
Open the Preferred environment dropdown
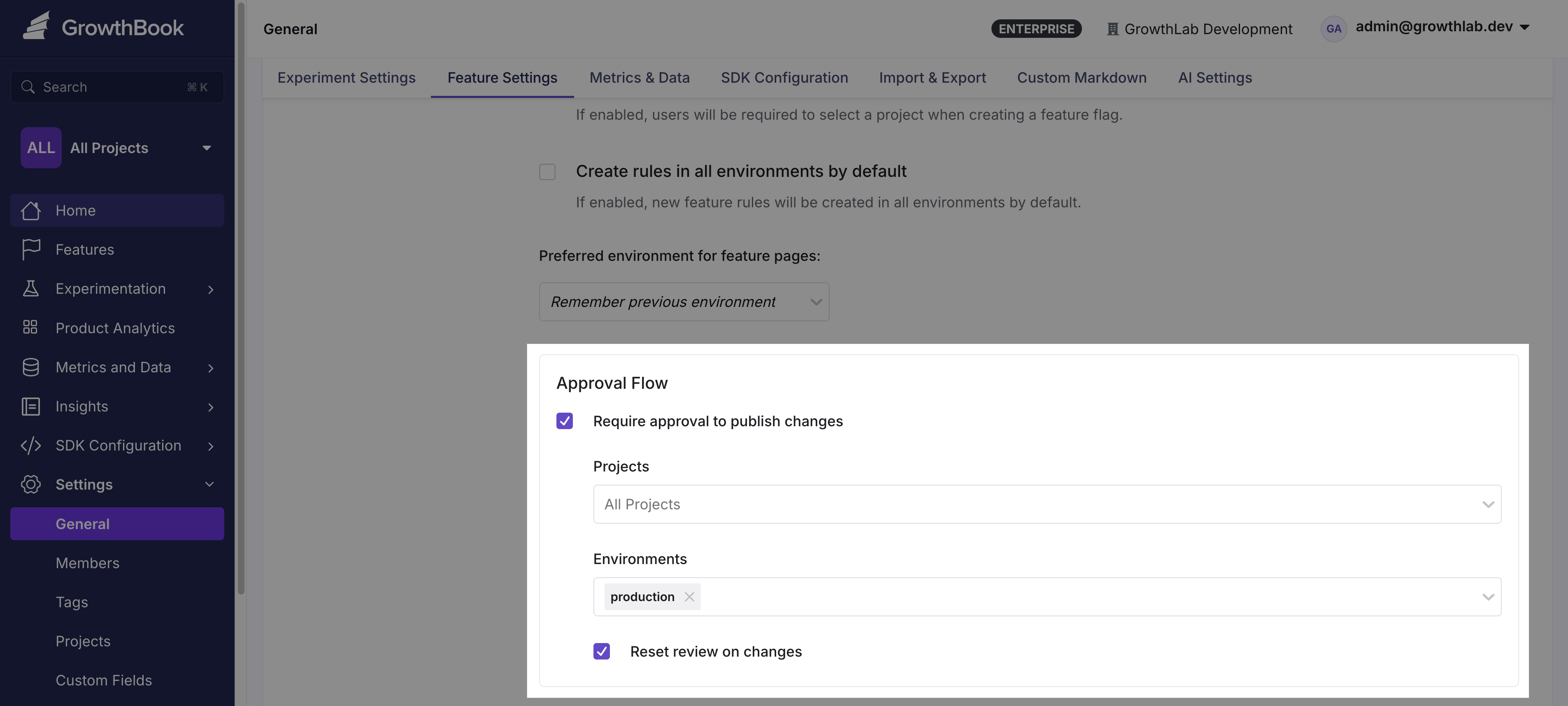tap(684, 301)
